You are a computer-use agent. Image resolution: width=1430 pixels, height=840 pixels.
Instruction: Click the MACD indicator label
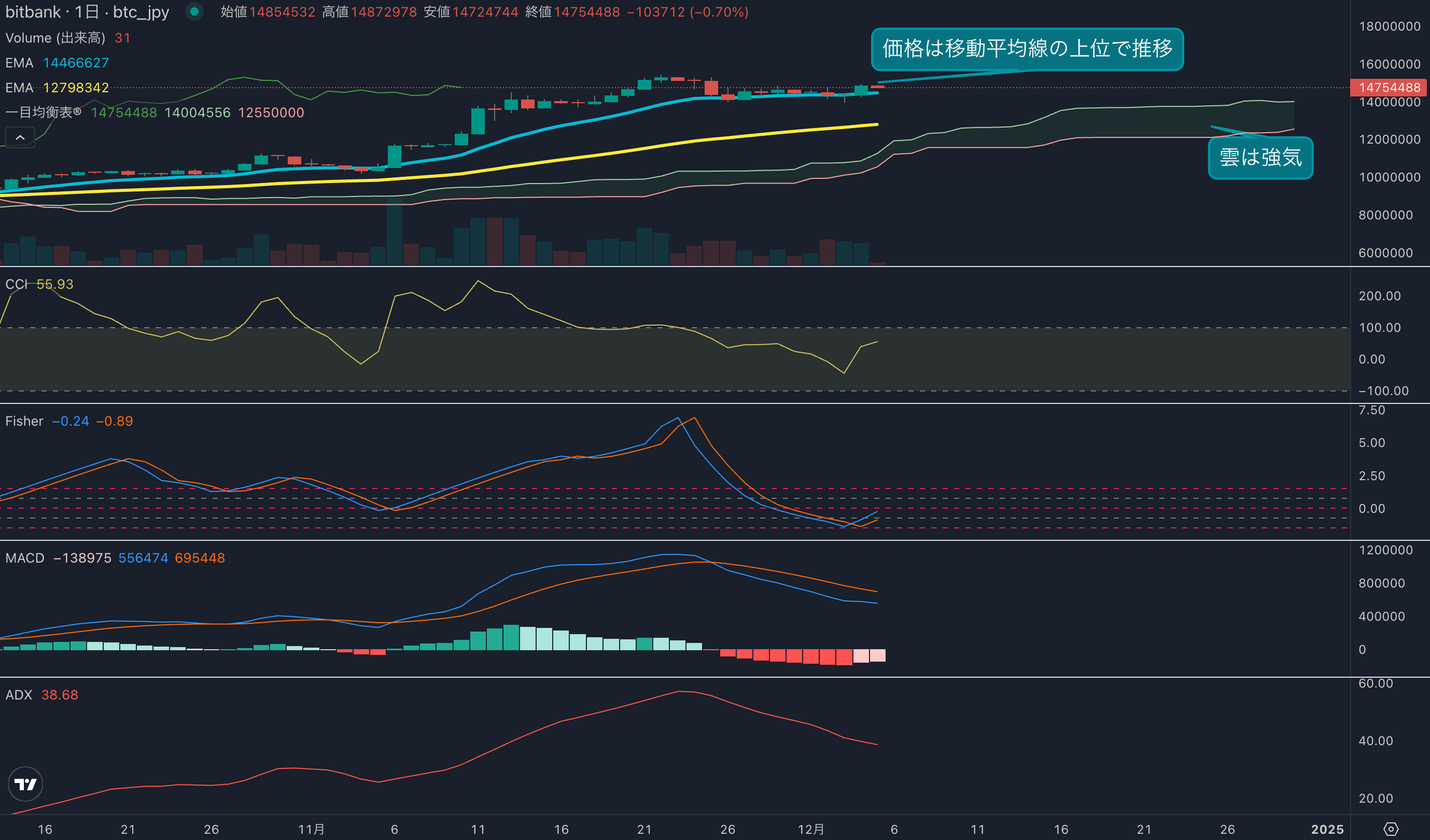click(x=24, y=558)
